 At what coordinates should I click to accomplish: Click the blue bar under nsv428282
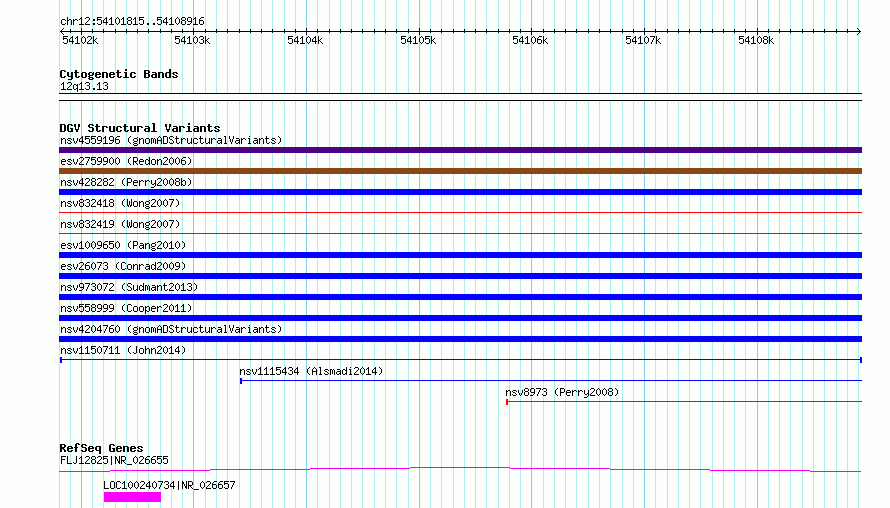(460, 192)
